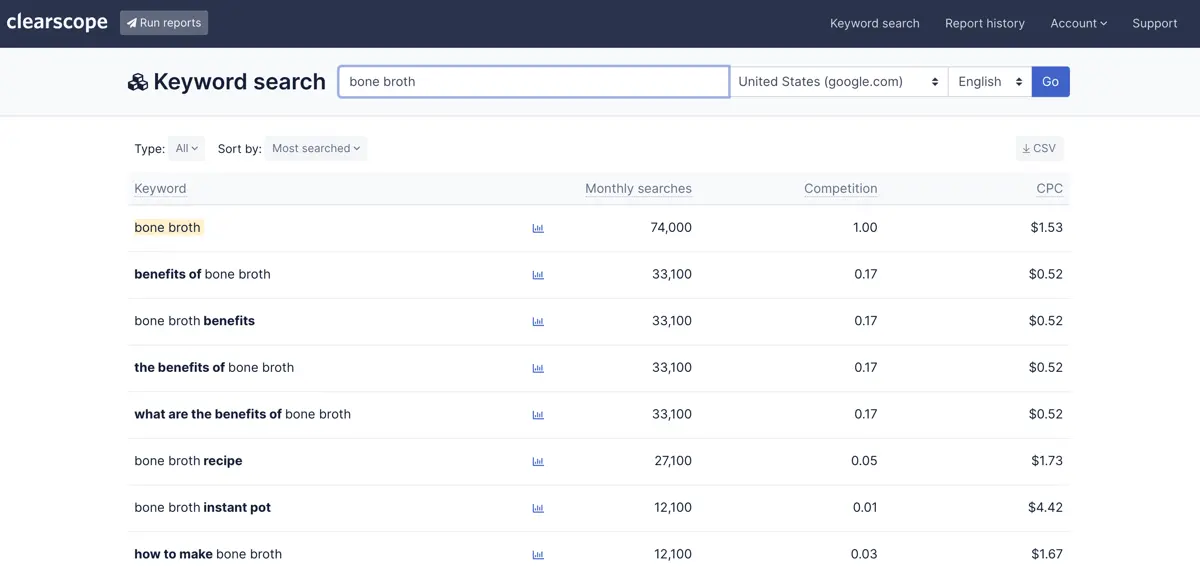Click the Run reports button
Viewport: 1200px width, 574px height.
(x=164, y=23)
